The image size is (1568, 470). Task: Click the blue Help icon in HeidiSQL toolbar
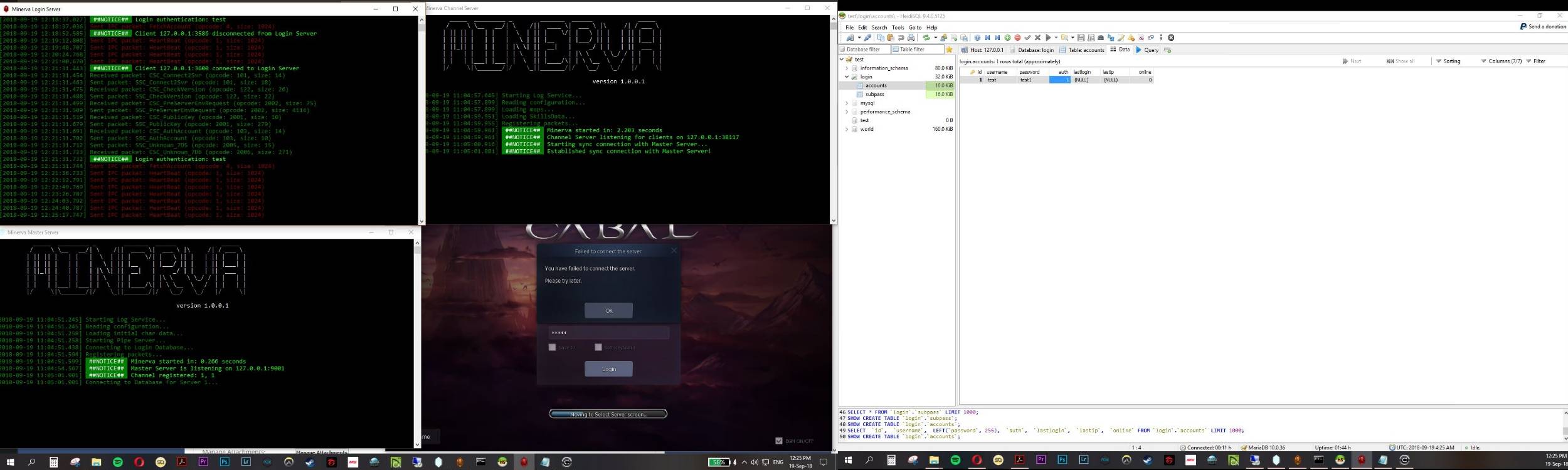click(977, 38)
